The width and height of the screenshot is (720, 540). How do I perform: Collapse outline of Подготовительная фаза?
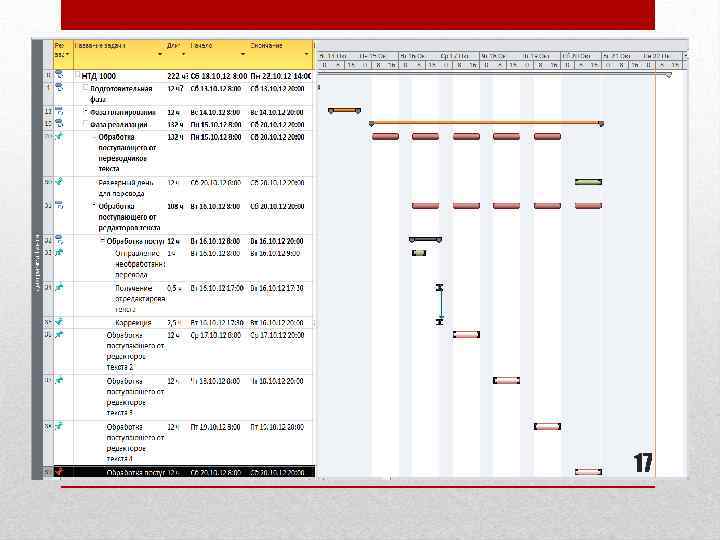click(x=85, y=87)
